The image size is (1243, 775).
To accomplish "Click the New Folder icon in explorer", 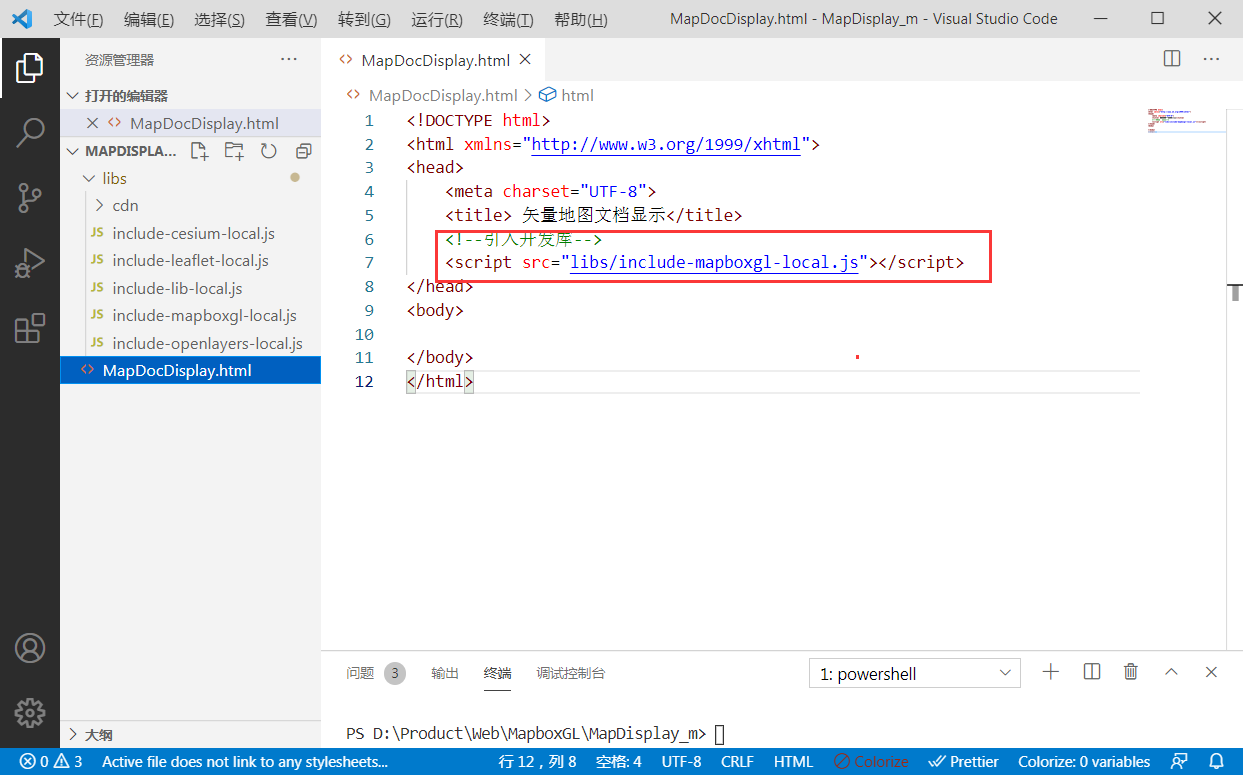I will point(234,151).
